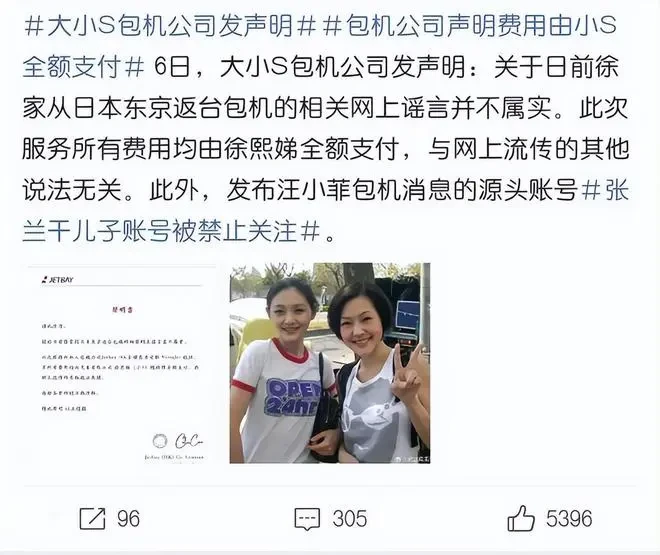Tap the 305 comment count
Viewport: 660px width, 555px height.
(350, 519)
